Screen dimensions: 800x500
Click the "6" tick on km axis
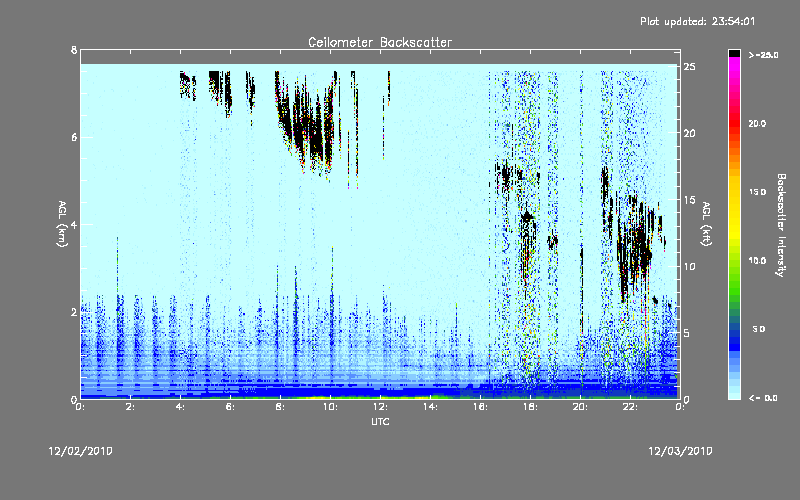click(x=74, y=137)
